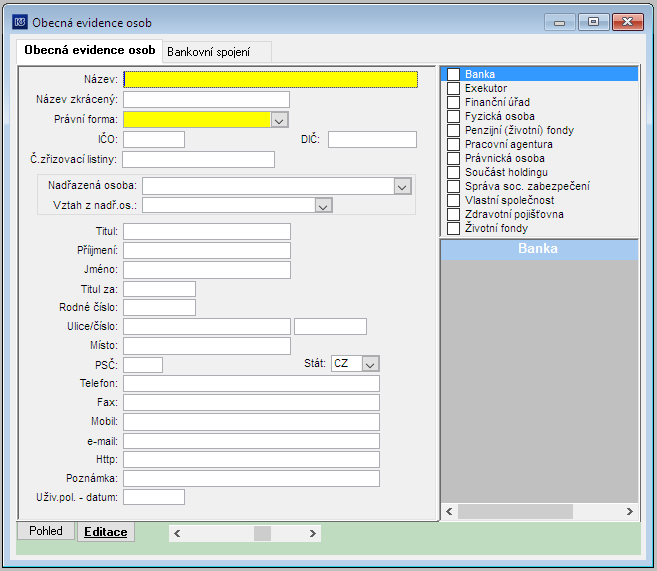Screen dimensions: 657x571
Task: Click the Rodné číslo field
Action: [159, 307]
